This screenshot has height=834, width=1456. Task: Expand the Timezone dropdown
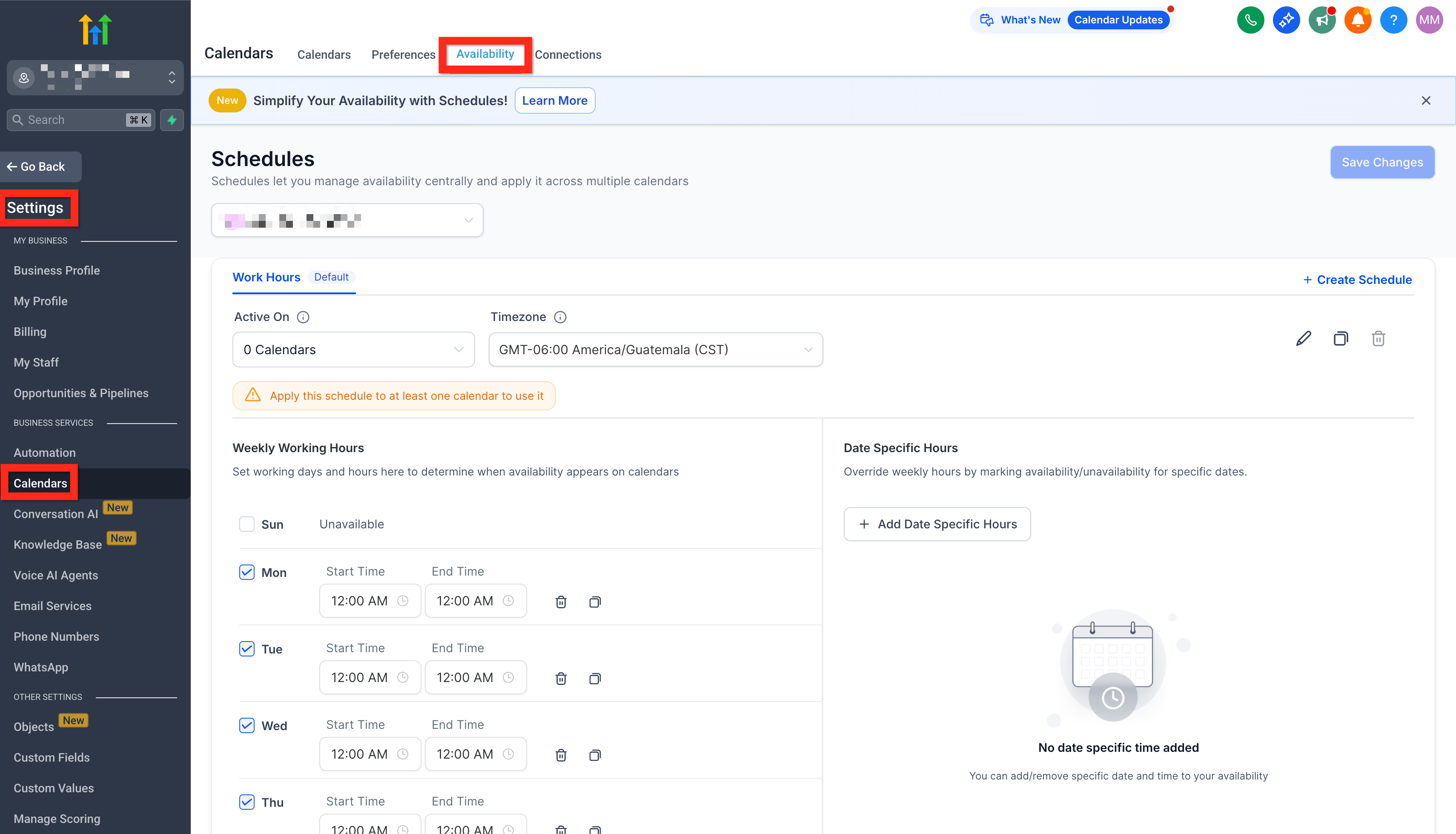[655, 350]
